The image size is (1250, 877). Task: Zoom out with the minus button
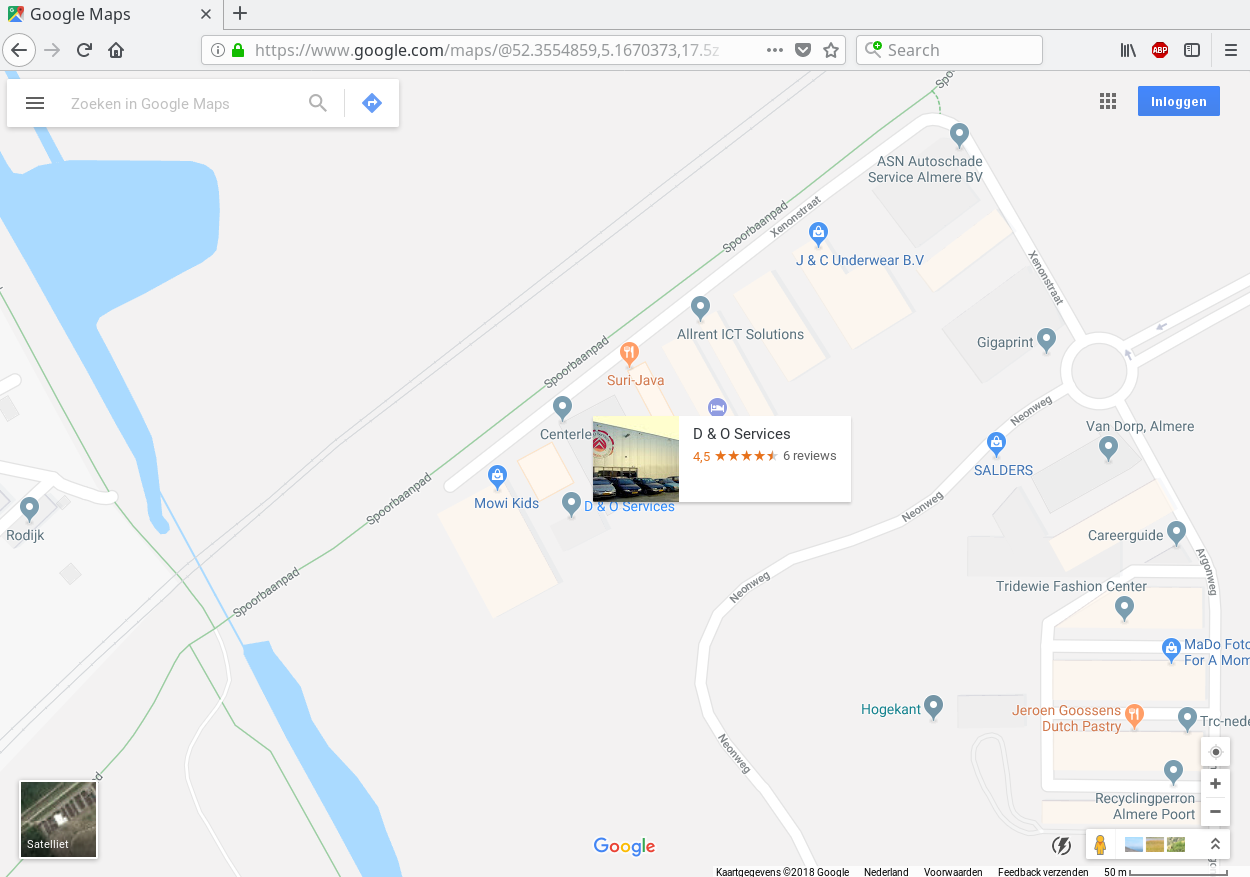point(1216,812)
